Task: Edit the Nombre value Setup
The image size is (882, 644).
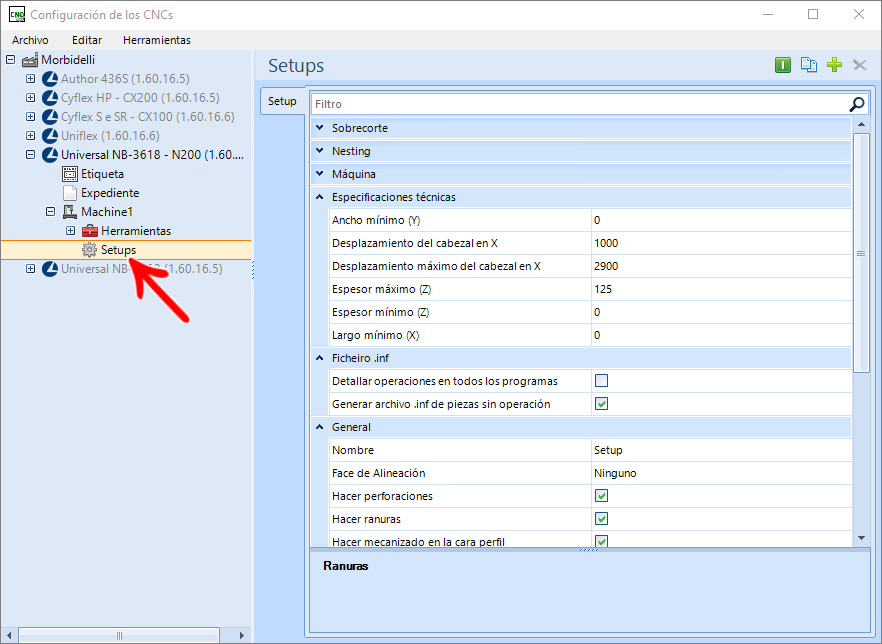Action: pos(721,450)
